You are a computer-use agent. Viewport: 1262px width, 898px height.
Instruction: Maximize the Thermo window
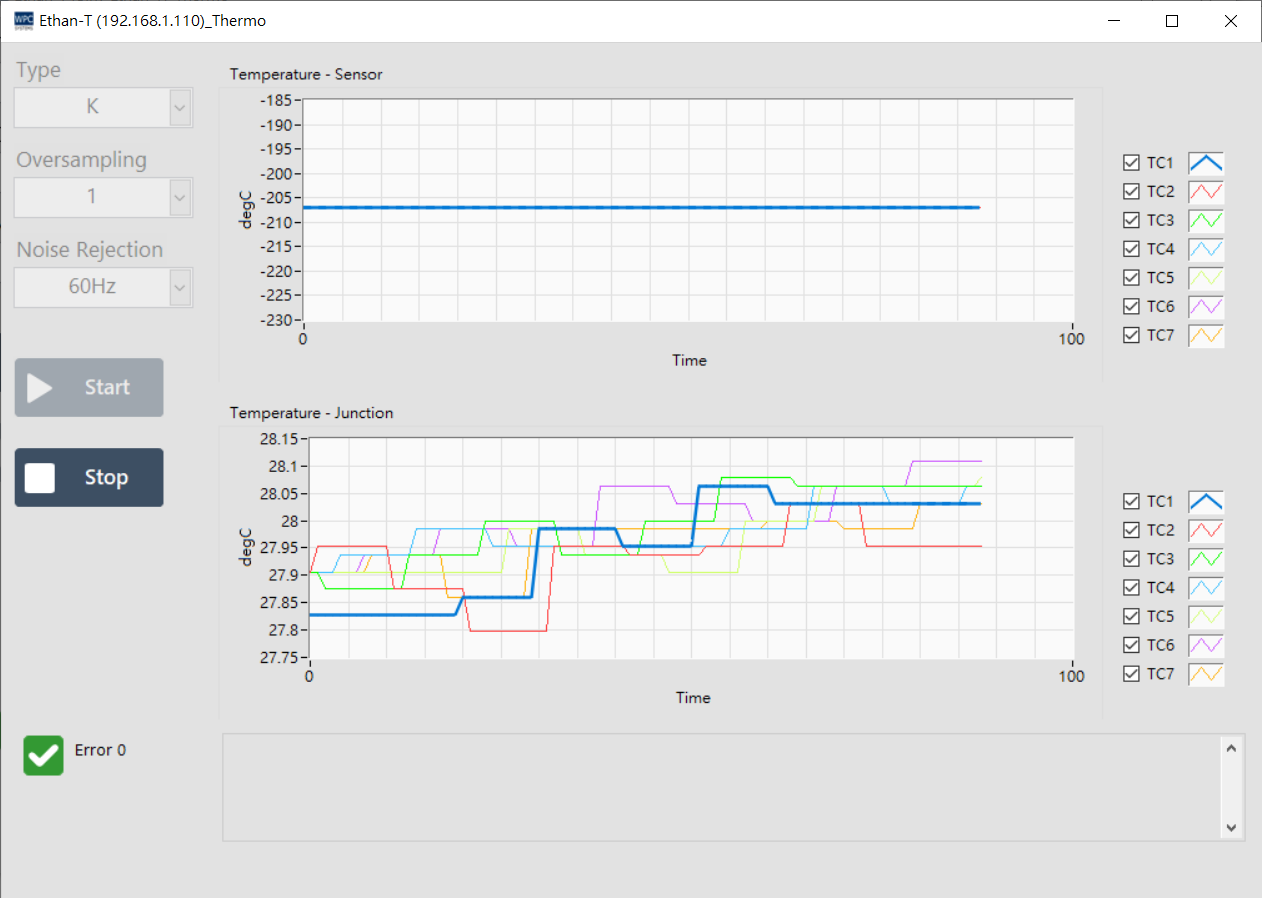(1172, 21)
